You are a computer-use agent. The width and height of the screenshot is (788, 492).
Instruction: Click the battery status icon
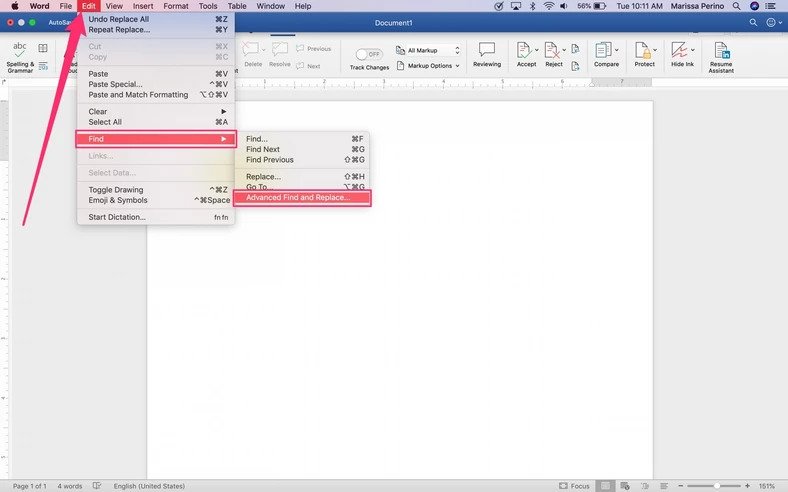click(600, 6)
